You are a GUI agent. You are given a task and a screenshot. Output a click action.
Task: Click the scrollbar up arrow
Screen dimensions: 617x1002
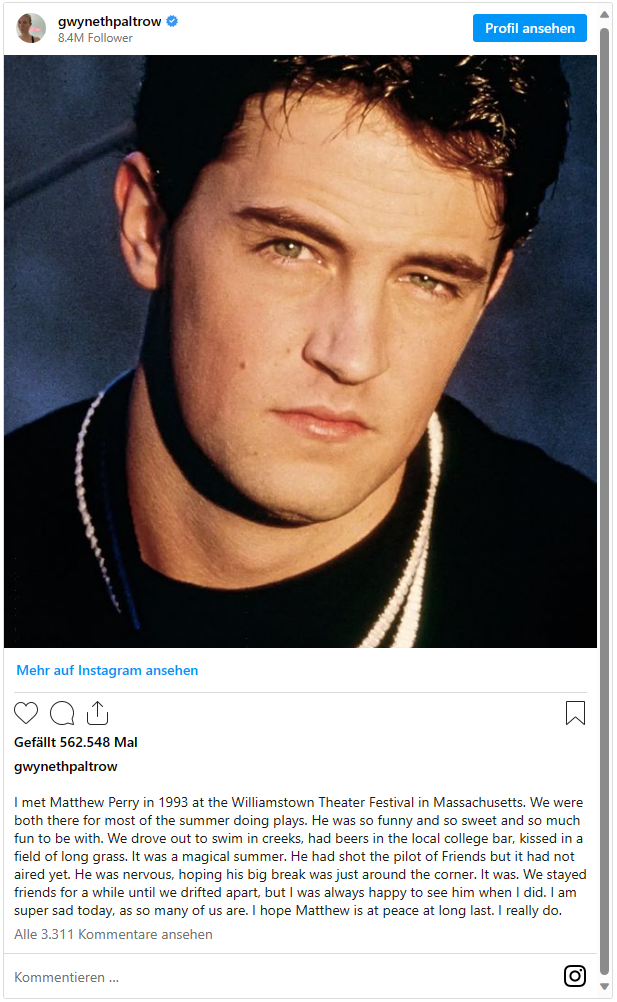[604, 15]
